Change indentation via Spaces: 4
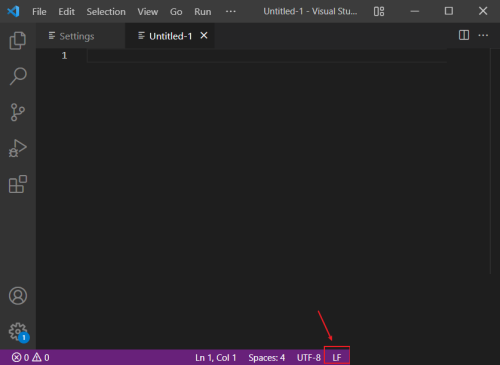The width and height of the screenshot is (500, 365). [267, 358]
